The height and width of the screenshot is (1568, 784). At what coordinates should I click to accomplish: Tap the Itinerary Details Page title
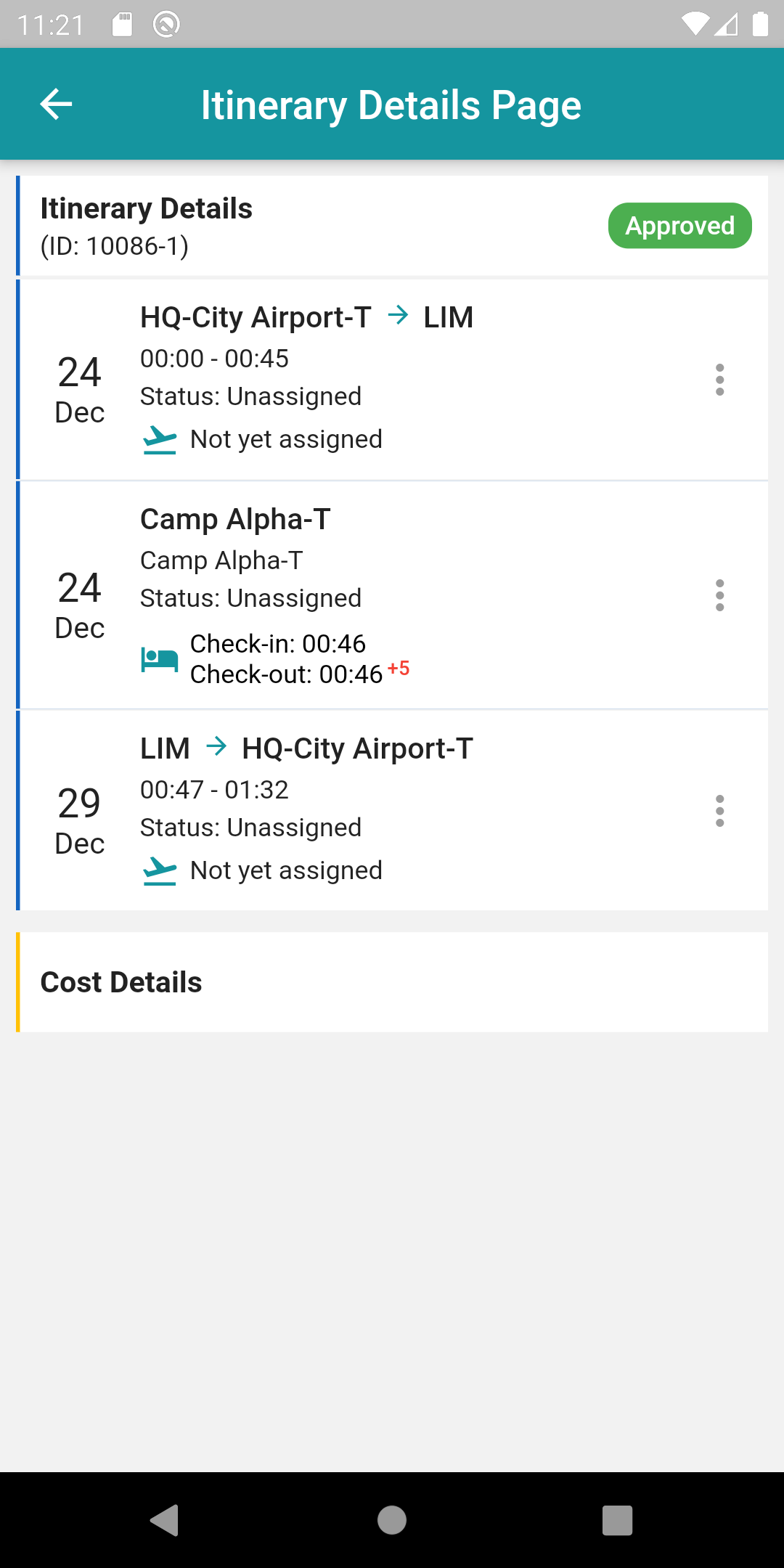pyautogui.click(x=391, y=105)
